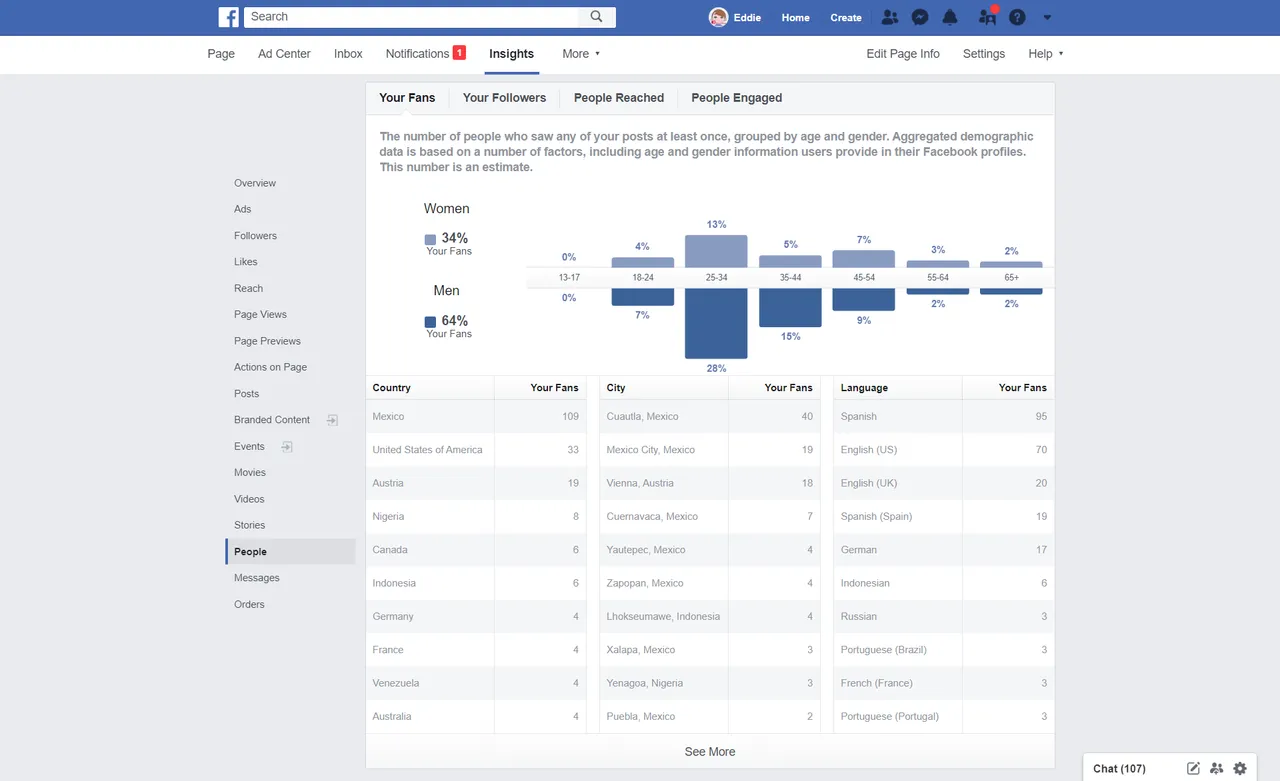Go to the Page tab
Viewport: 1280px width, 781px height.
221,54
